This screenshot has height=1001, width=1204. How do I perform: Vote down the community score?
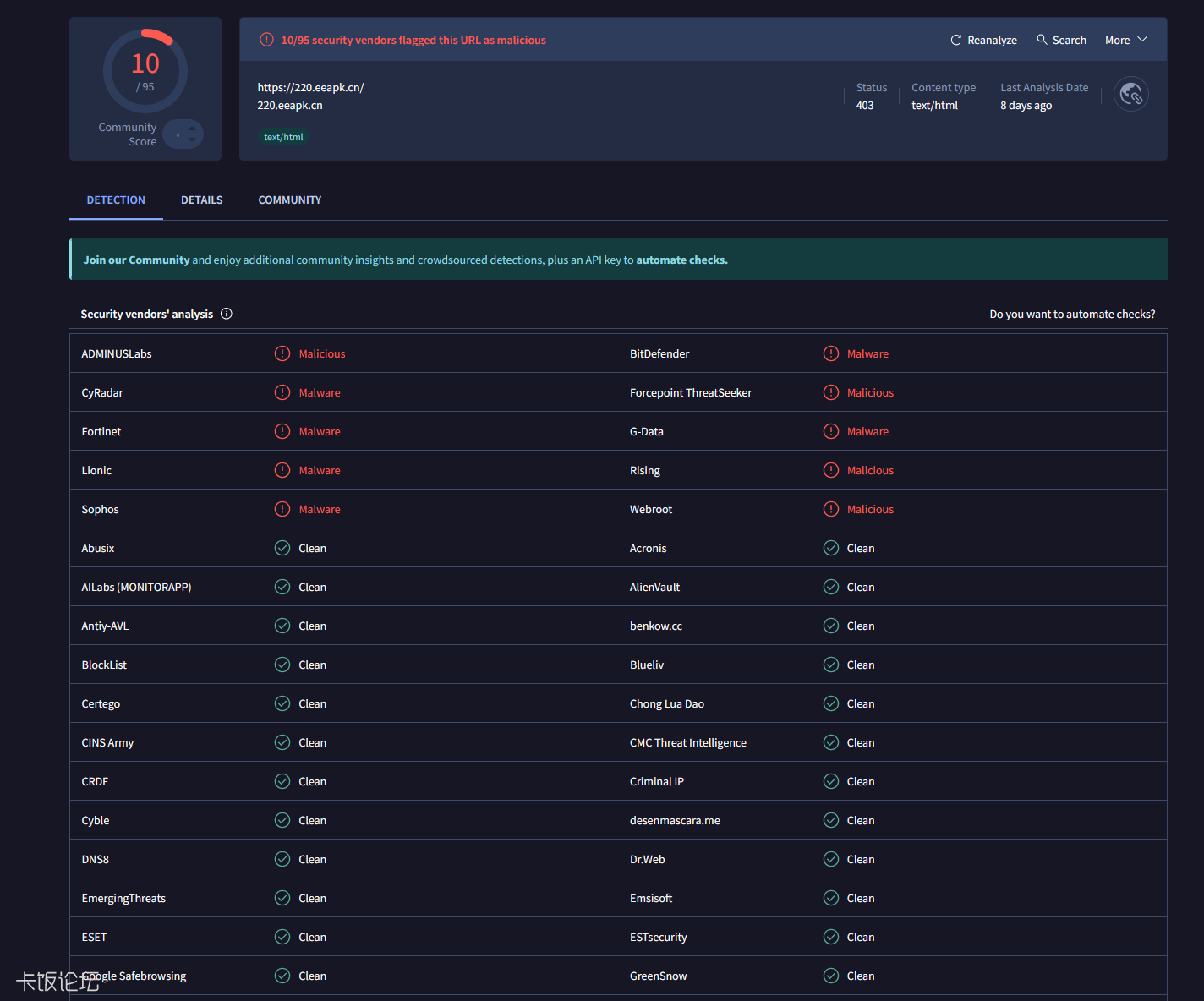tap(192, 140)
